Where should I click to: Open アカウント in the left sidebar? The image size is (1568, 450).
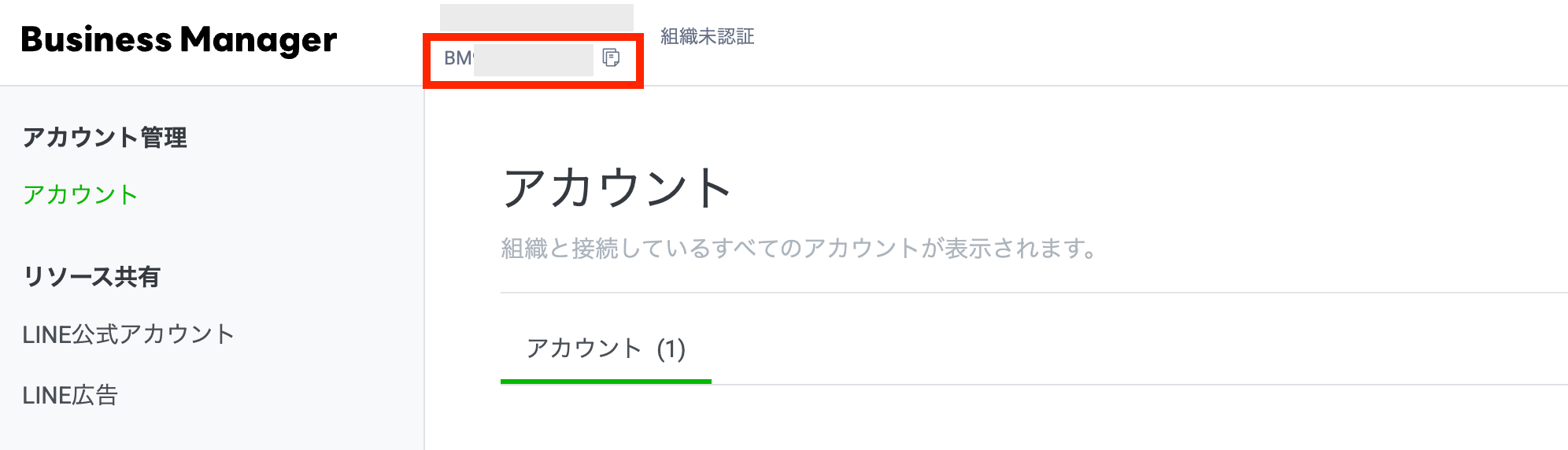pyautogui.click(x=80, y=194)
